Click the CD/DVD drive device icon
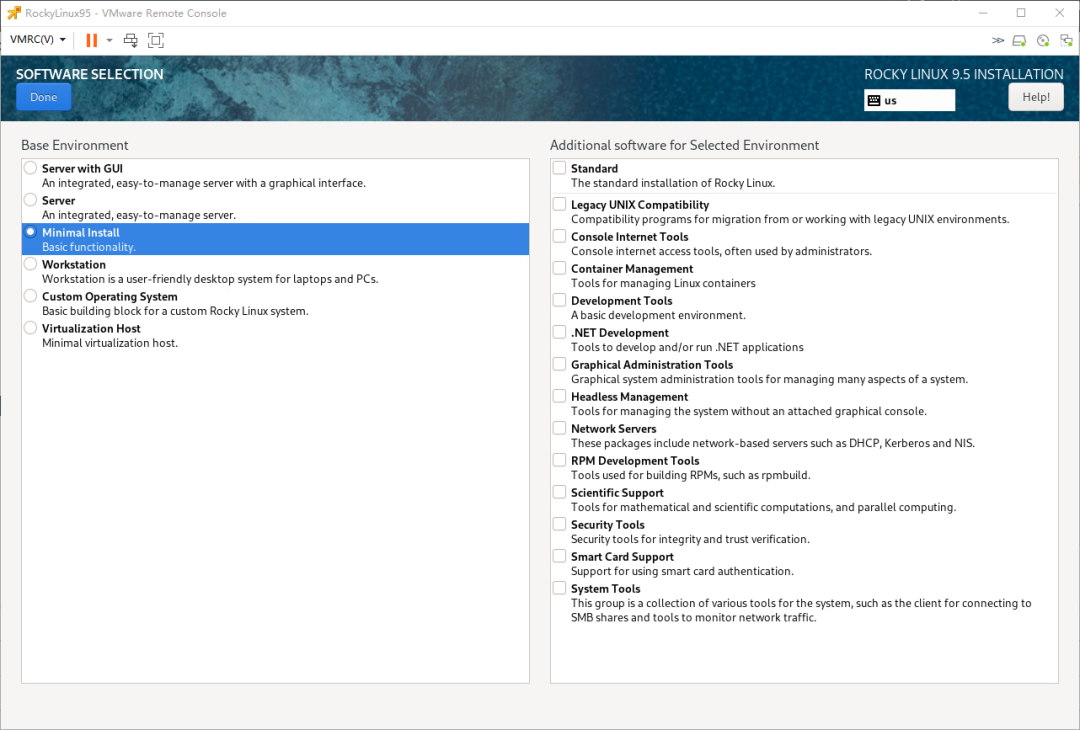 [x=1043, y=41]
